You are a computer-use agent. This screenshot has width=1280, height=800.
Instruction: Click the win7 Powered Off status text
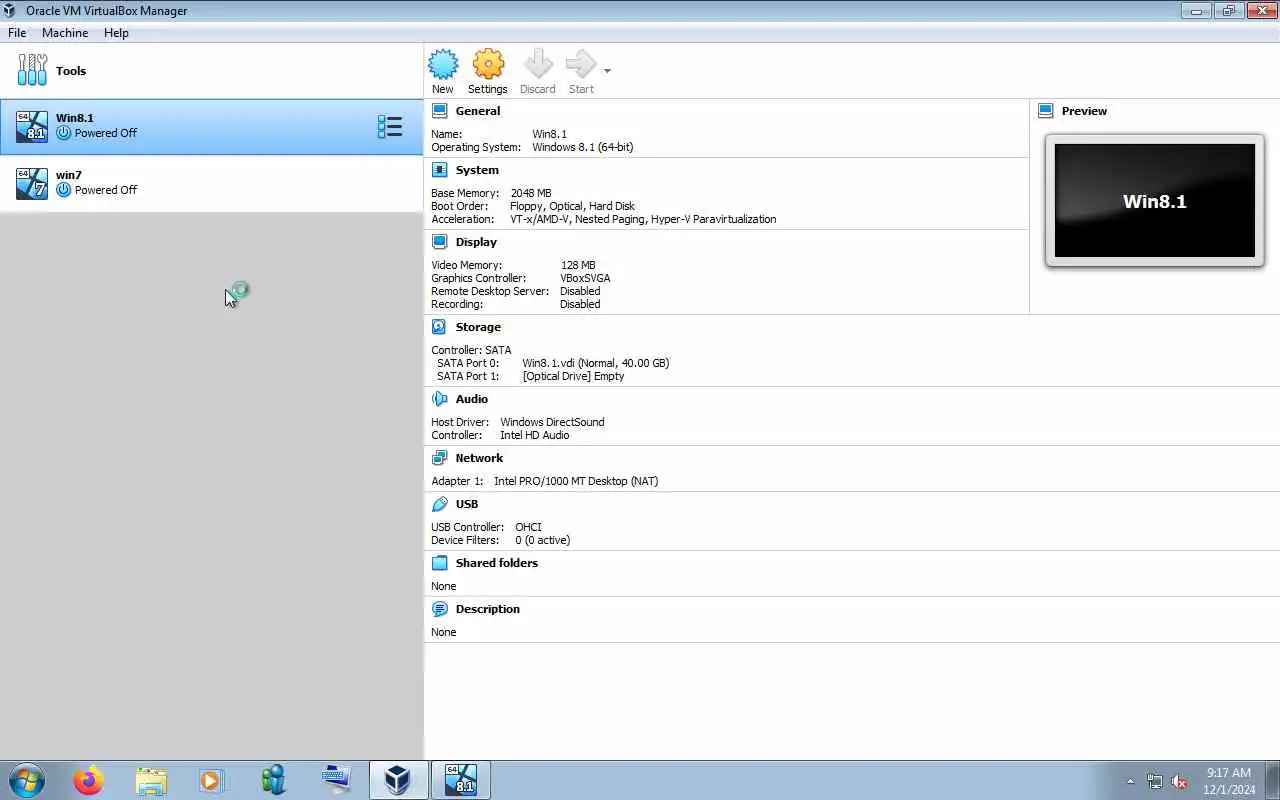coord(106,190)
